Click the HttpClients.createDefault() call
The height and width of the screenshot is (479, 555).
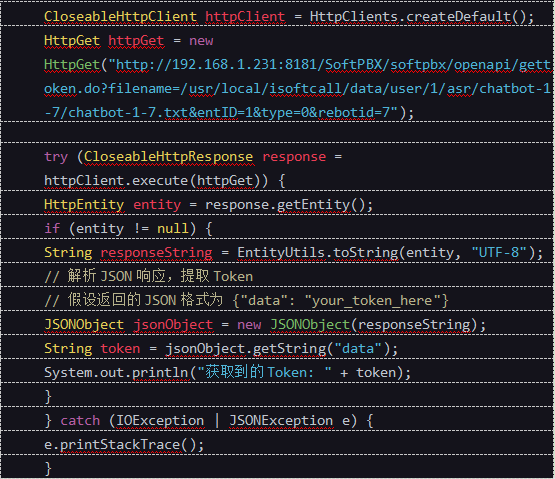click(422, 17)
